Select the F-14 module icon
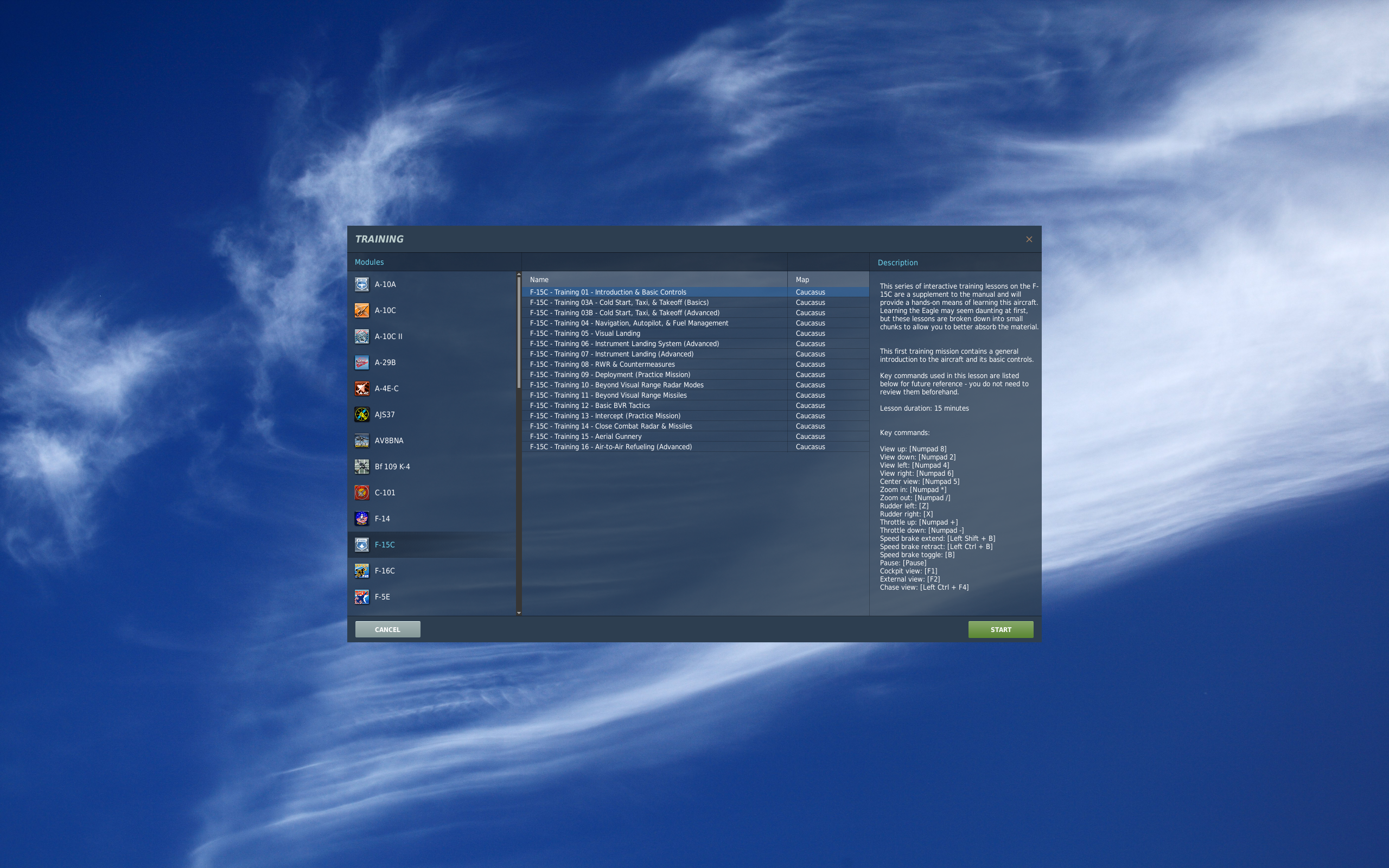Image resolution: width=1389 pixels, height=868 pixels. point(361,519)
